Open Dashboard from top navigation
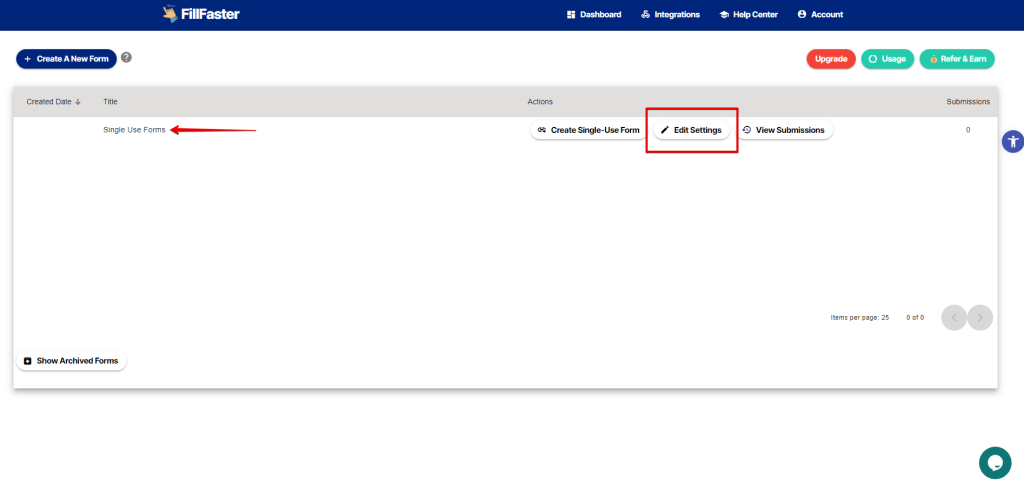1024x484 pixels. 594,15
